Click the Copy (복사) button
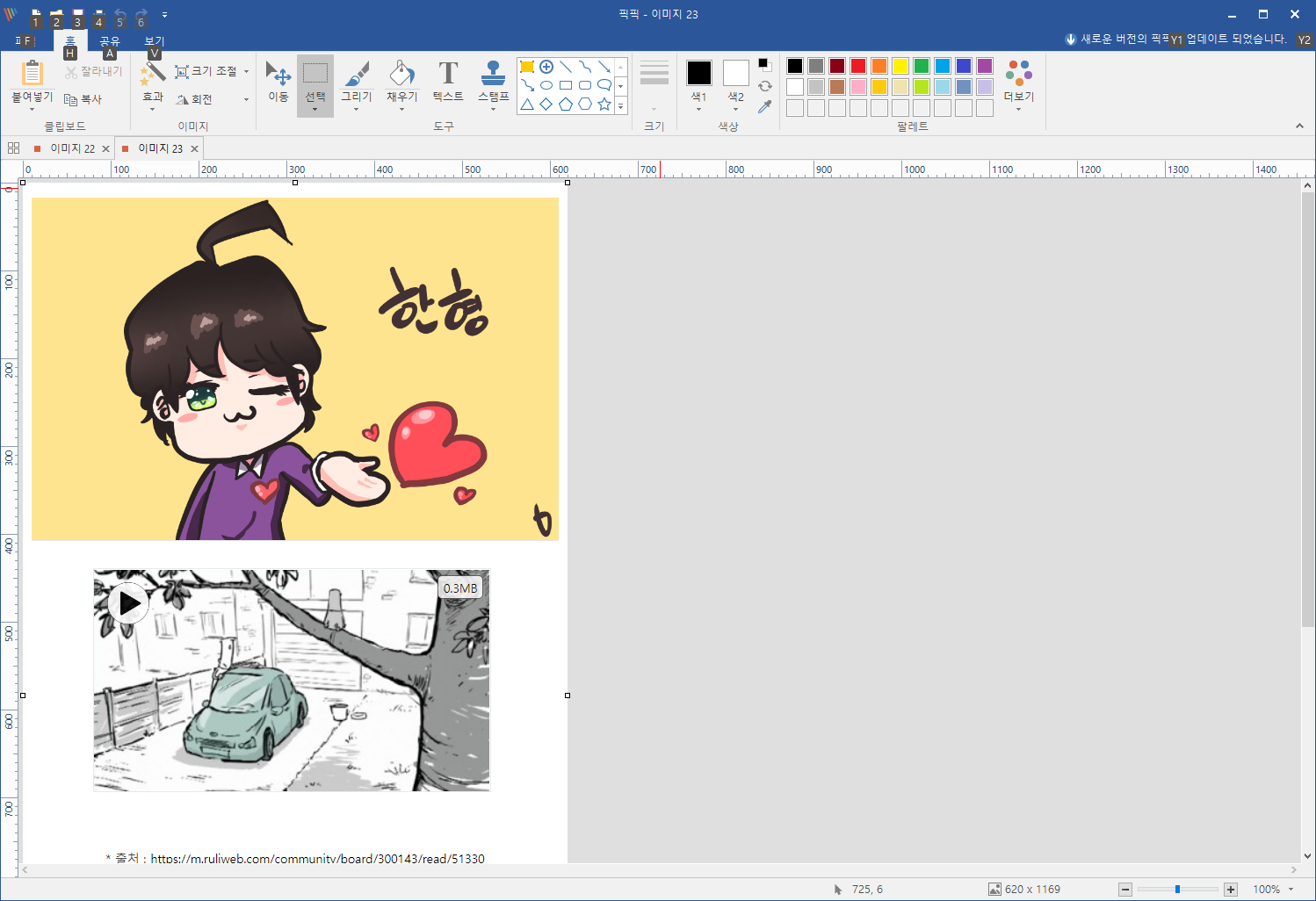Screen dimensions: 1316x901 [83, 99]
